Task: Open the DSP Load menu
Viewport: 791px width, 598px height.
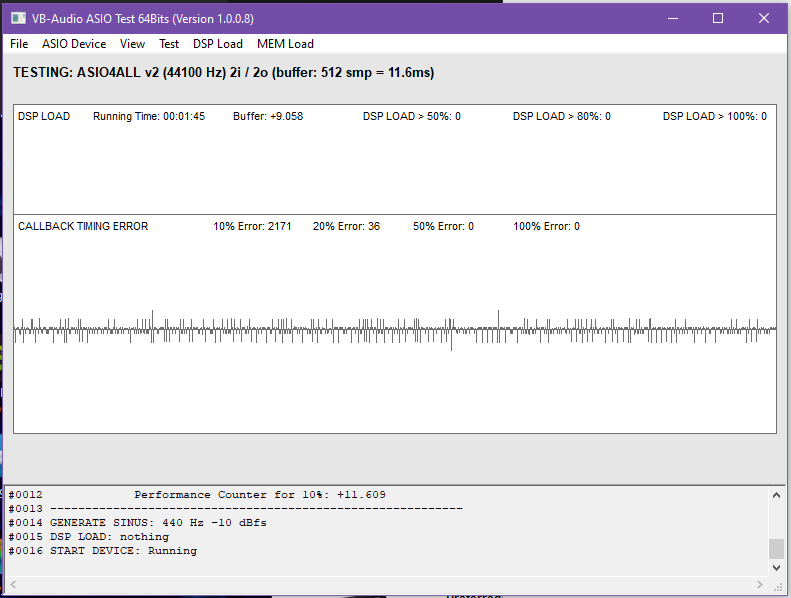Action: coord(218,44)
